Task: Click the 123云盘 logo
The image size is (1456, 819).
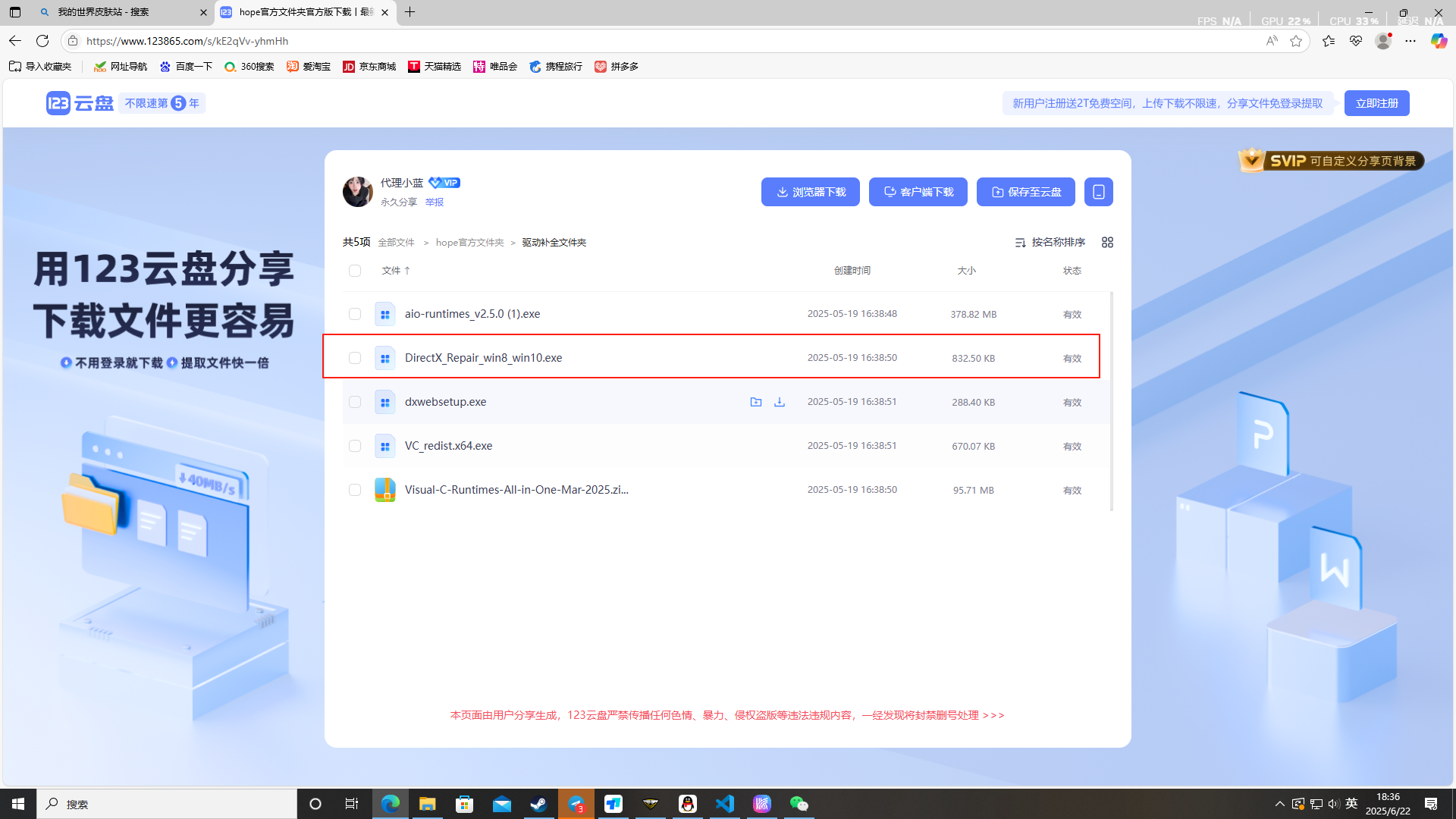Action: 80,103
